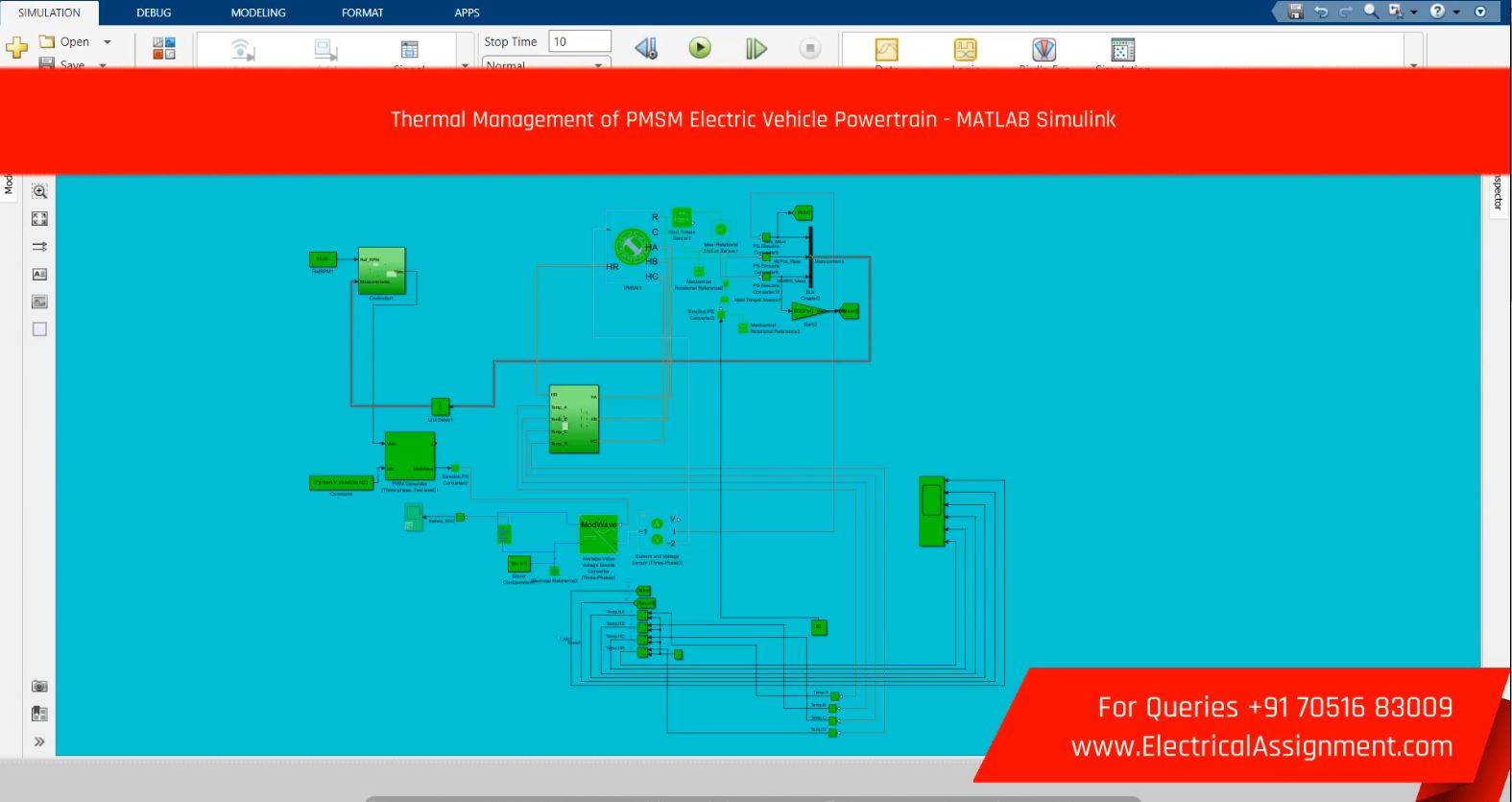Click the Redo arrow in quick access toolbar
The height and width of the screenshot is (802, 1512).
pos(1345,12)
